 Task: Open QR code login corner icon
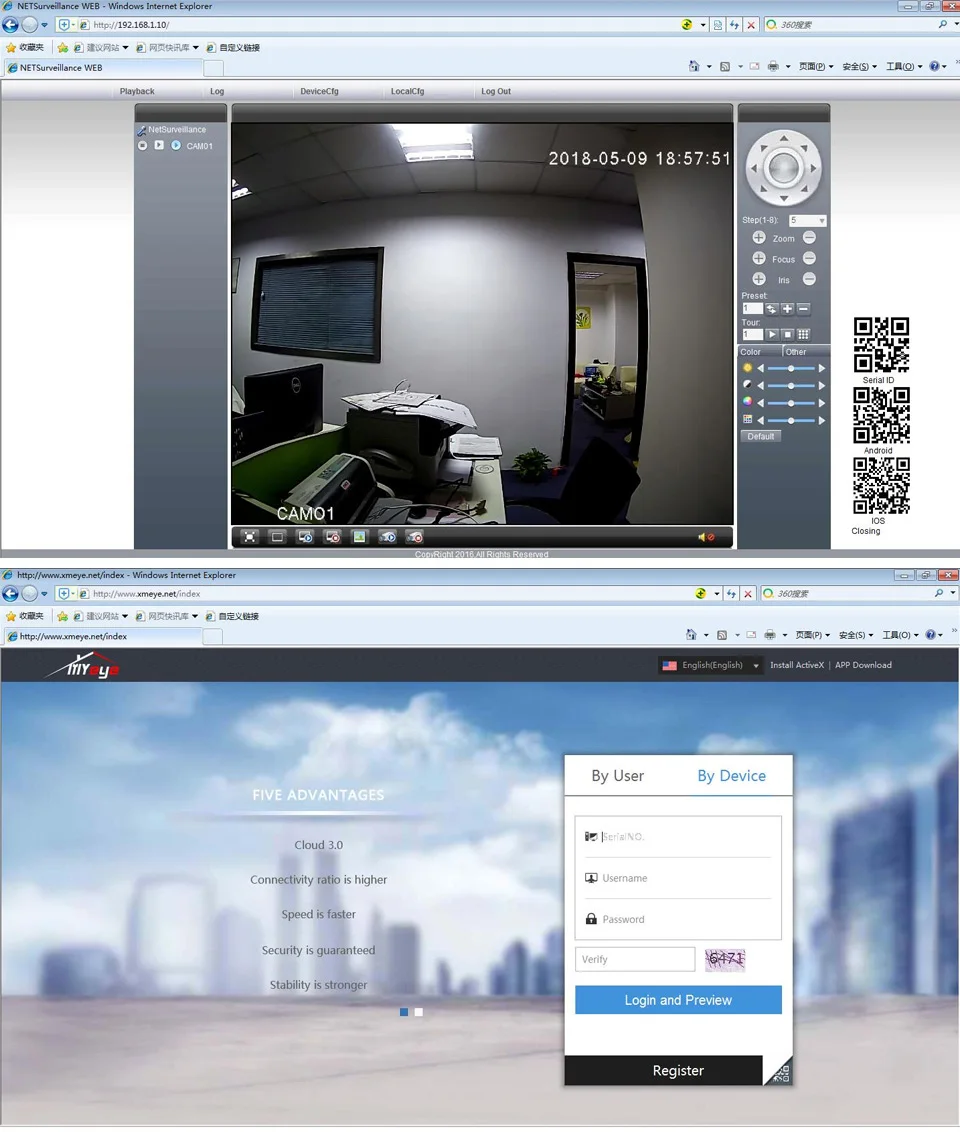(x=781, y=1074)
